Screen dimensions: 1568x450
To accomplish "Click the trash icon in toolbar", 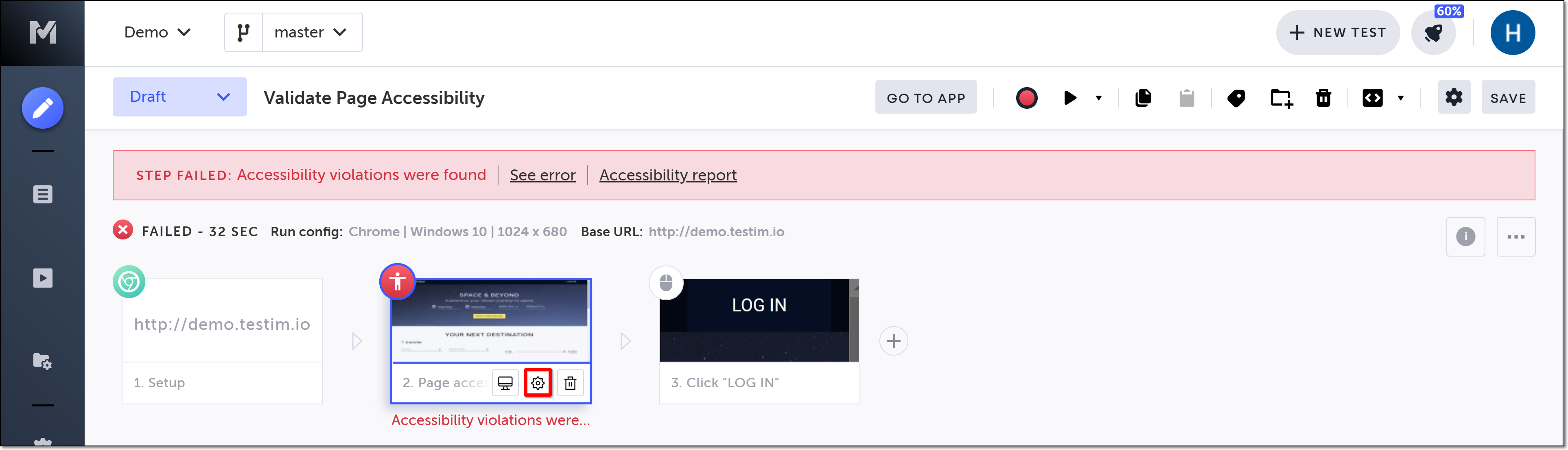I will (x=1323, y=98).
